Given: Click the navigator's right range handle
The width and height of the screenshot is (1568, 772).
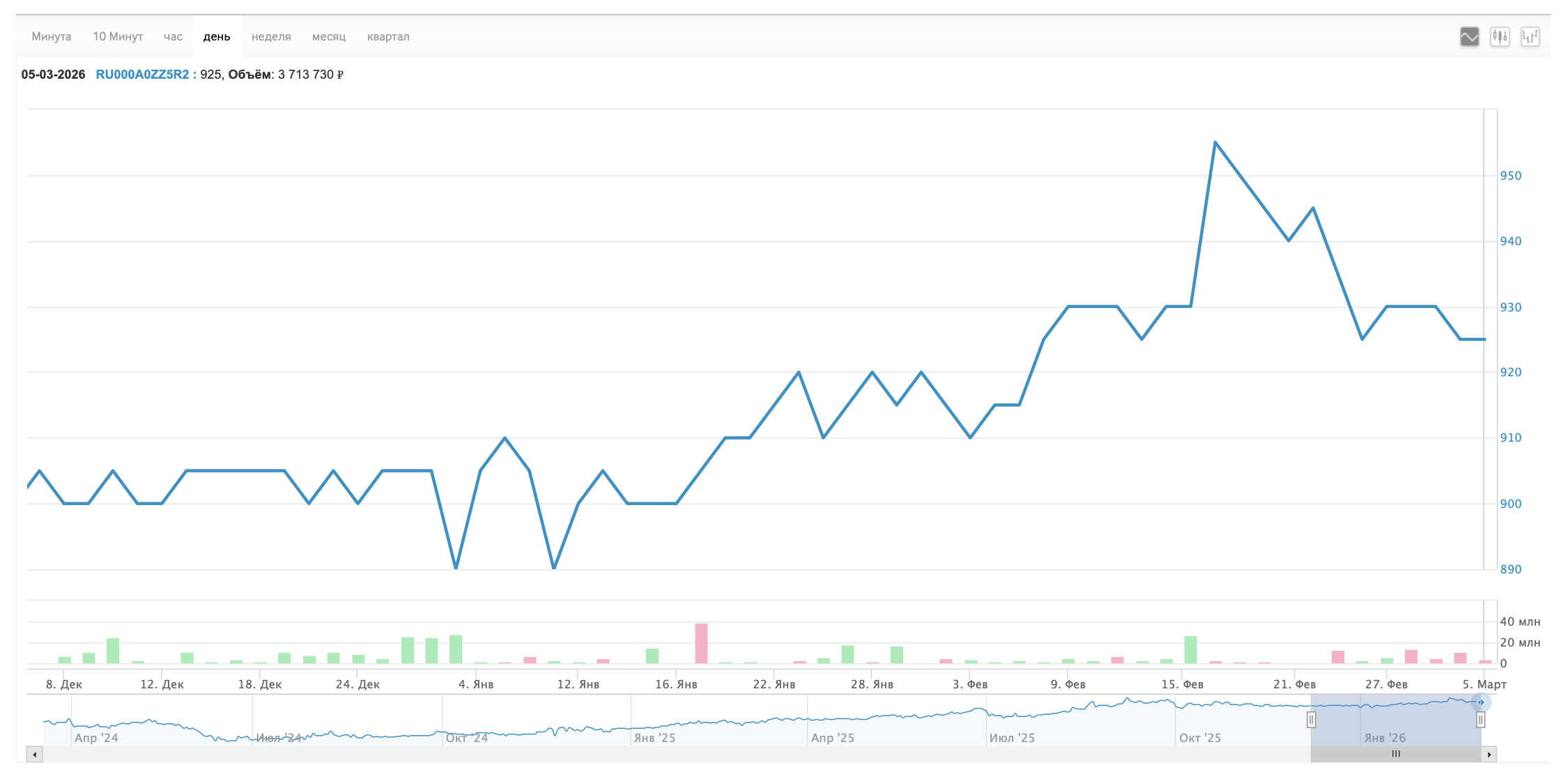Looking at the screenshot, I should (1480, 720).
